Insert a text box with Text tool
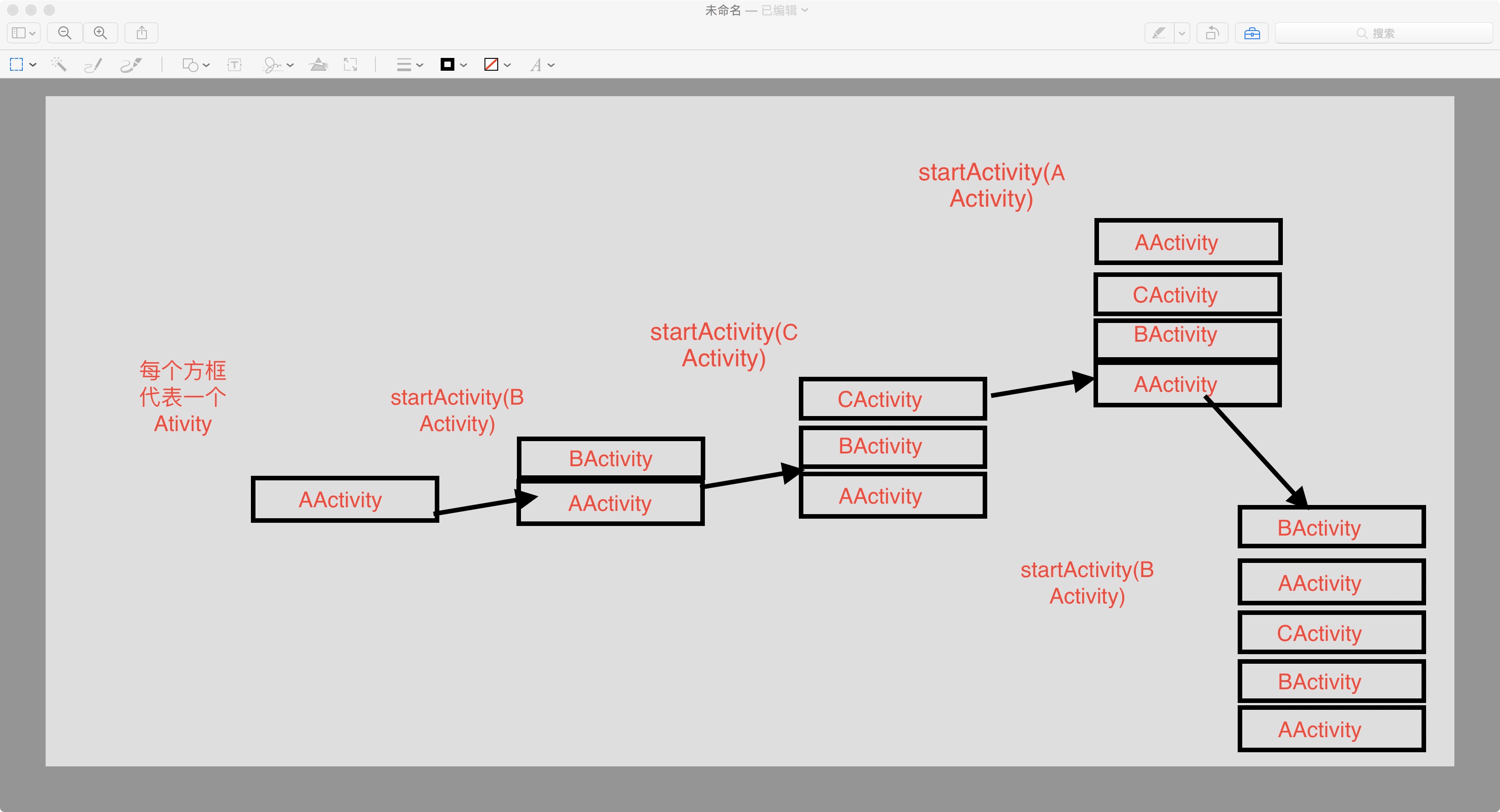This screenshot has width=1500, height=812. [x=234, y=65]
